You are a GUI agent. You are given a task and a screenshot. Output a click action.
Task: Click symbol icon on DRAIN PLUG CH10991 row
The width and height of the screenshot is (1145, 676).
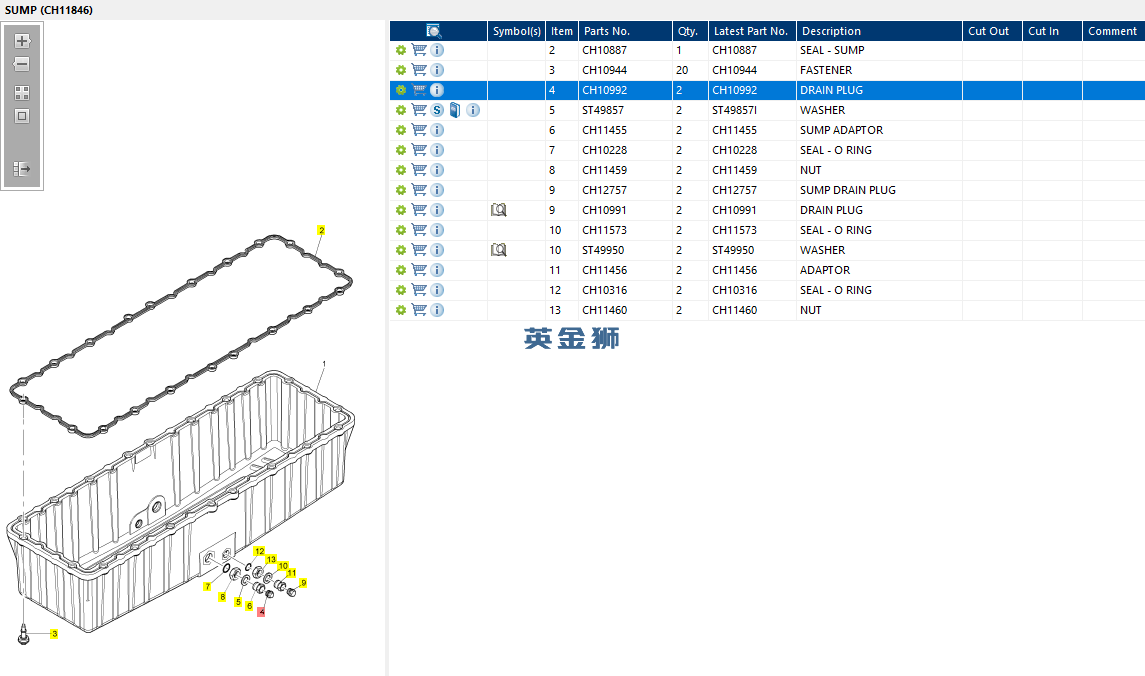tap(499, 210)
